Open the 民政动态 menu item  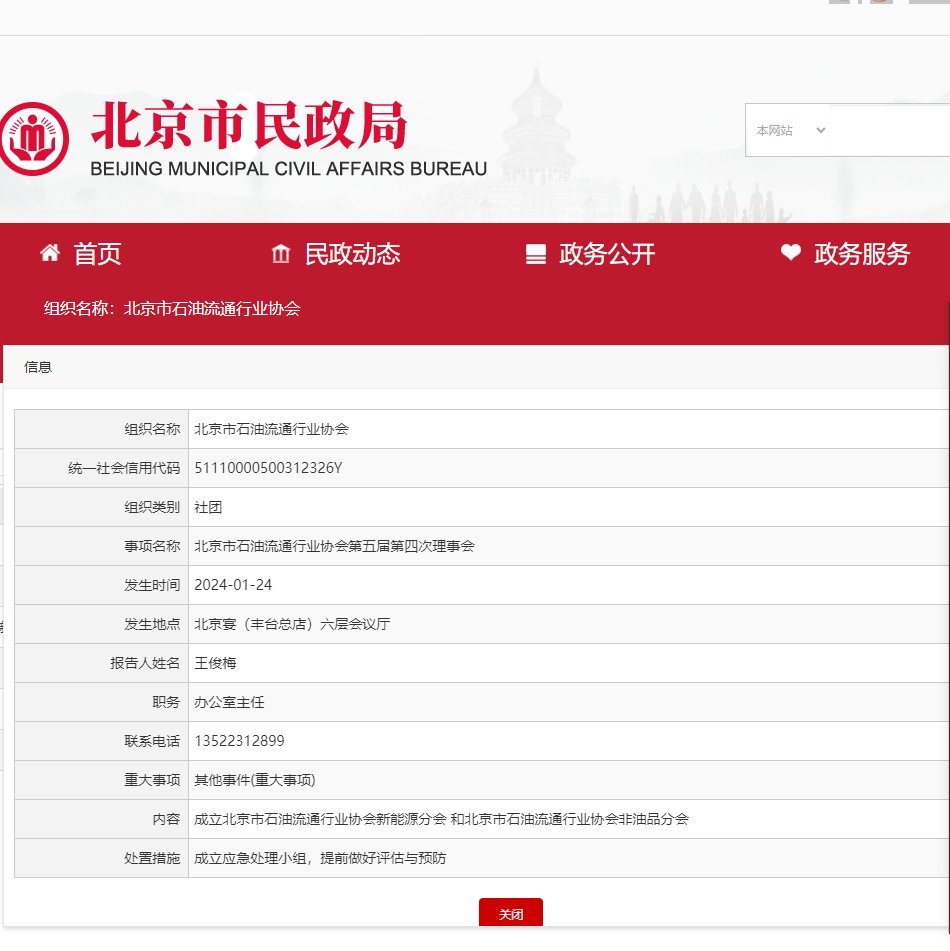(x=352, y=254)
